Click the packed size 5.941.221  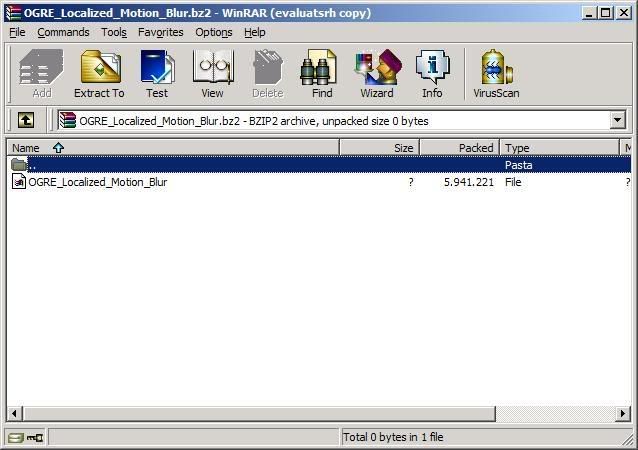[469, 182]
